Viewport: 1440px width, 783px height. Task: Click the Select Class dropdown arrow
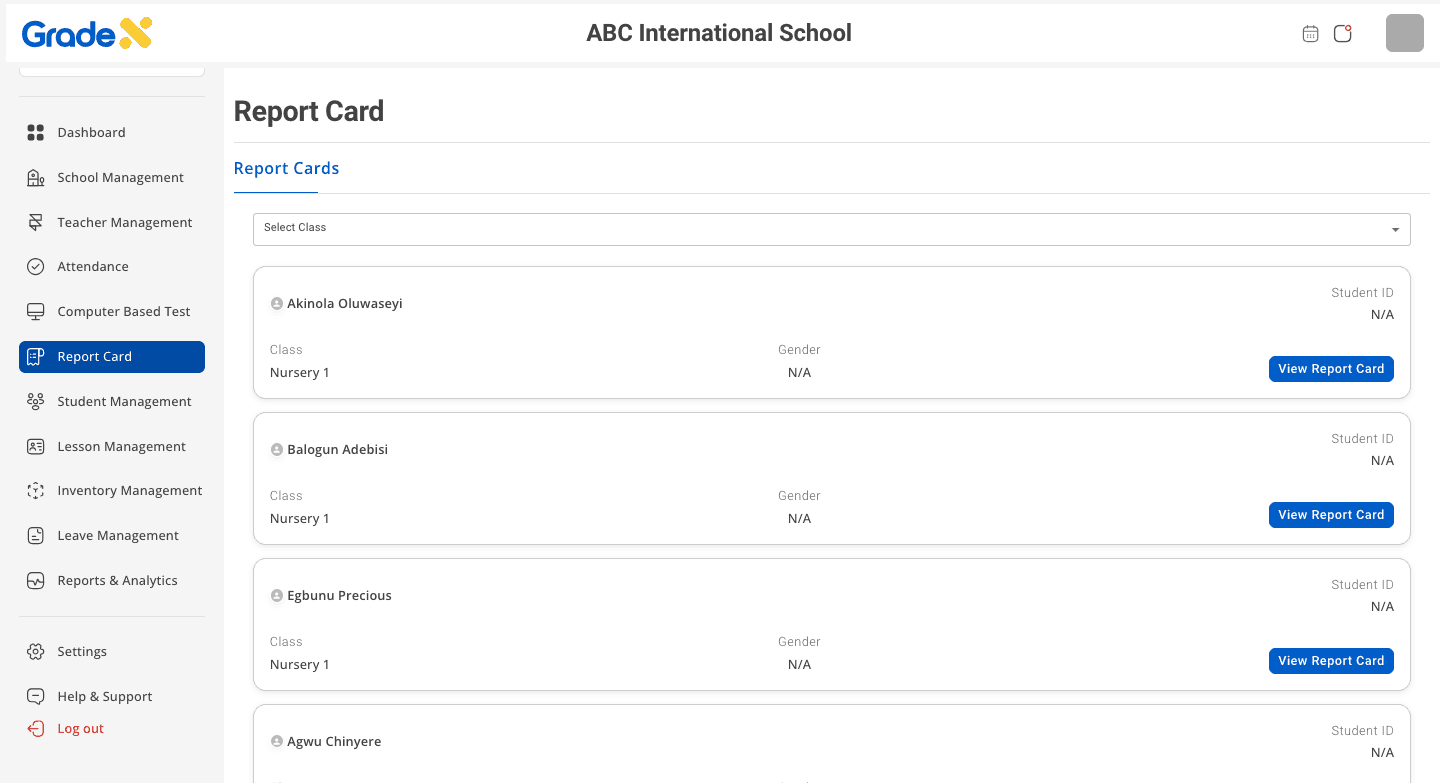pos(1395,230)
